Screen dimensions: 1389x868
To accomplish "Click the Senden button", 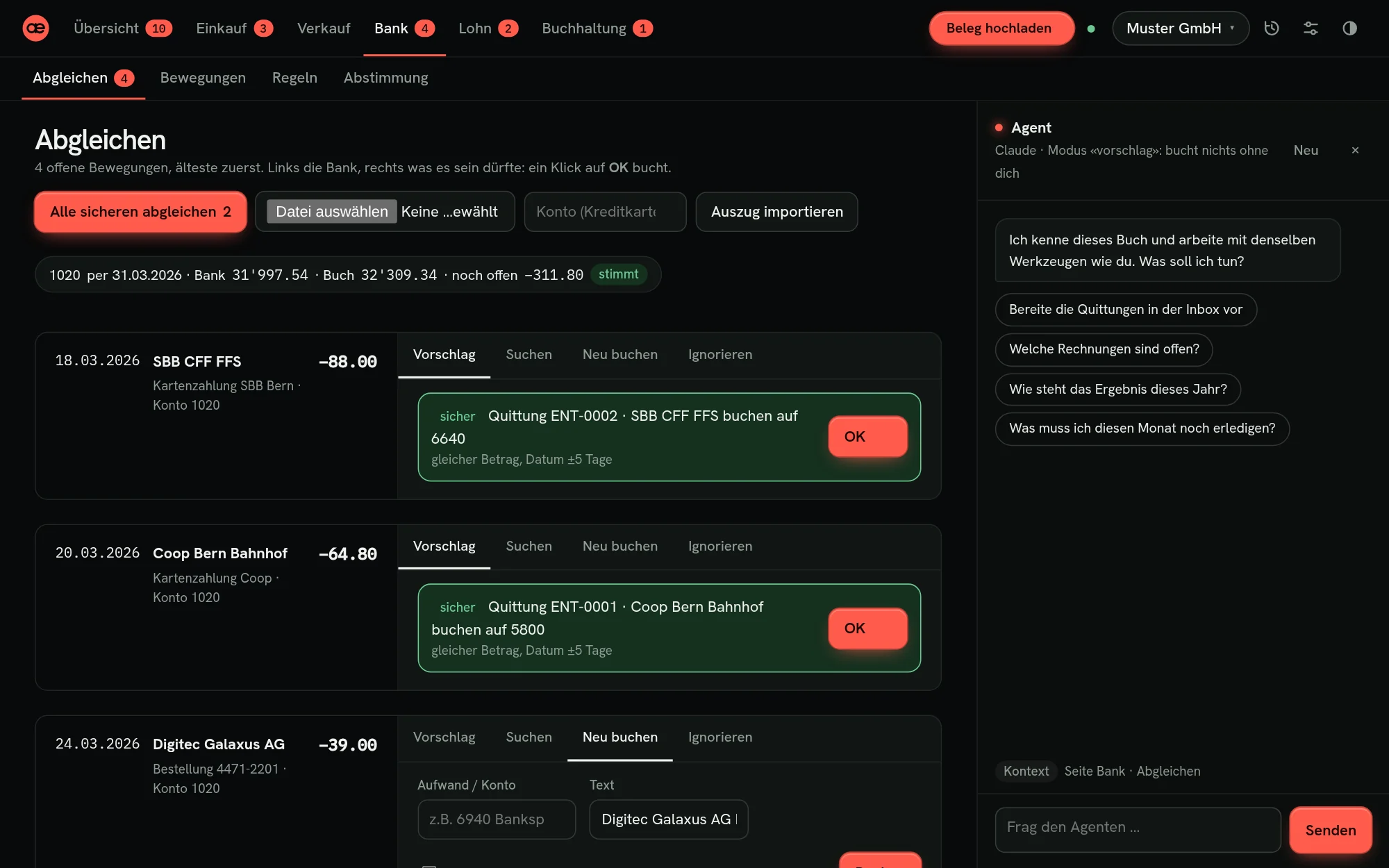I will 1330,830.
